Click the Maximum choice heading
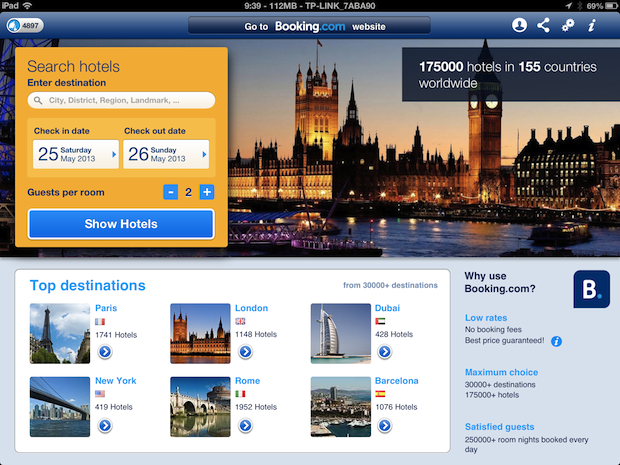The width and height of the screenshot is (620, 465). [501, 372]
